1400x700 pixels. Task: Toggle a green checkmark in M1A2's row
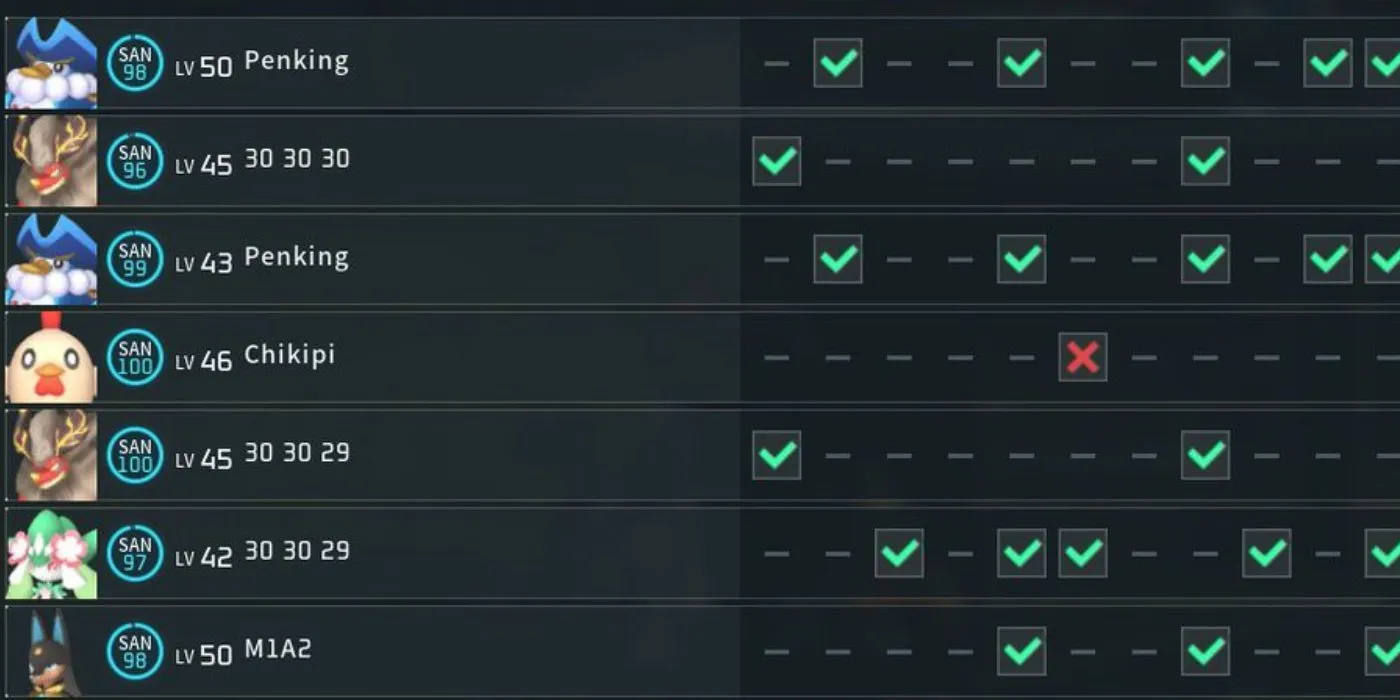[x=1021, y=650]
